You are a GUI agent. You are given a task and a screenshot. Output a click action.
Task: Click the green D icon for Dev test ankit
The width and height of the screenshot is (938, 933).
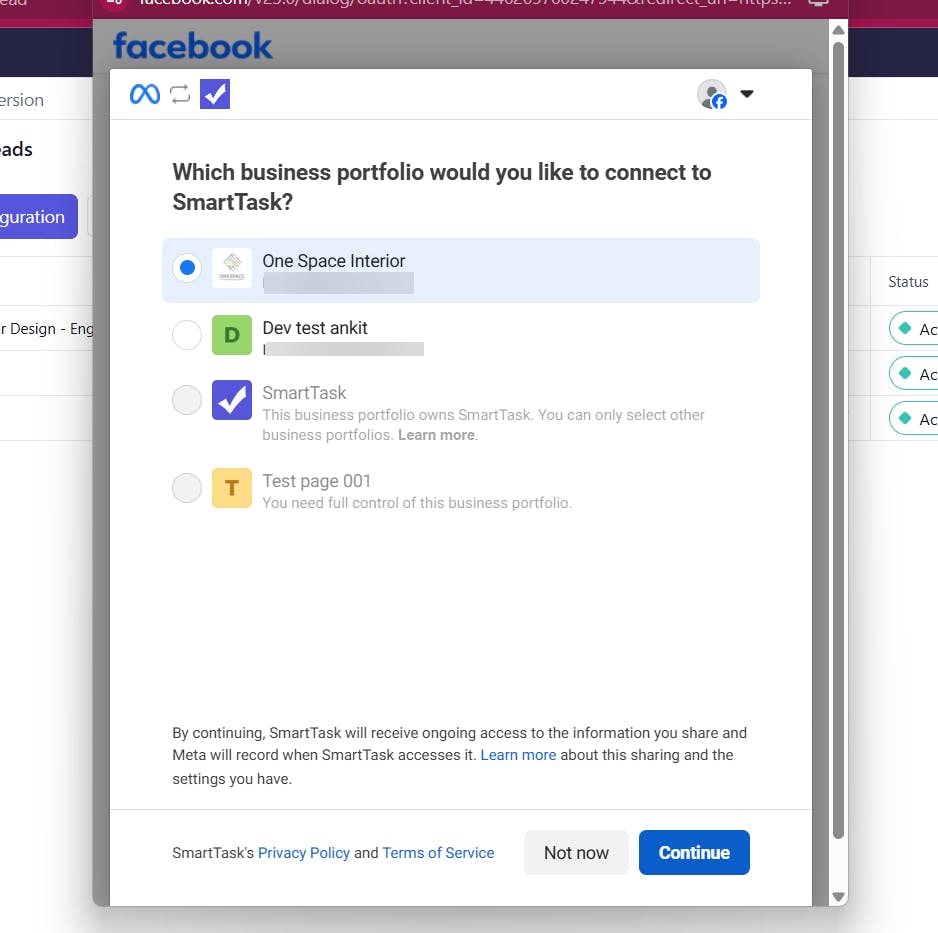click(232, 335)
